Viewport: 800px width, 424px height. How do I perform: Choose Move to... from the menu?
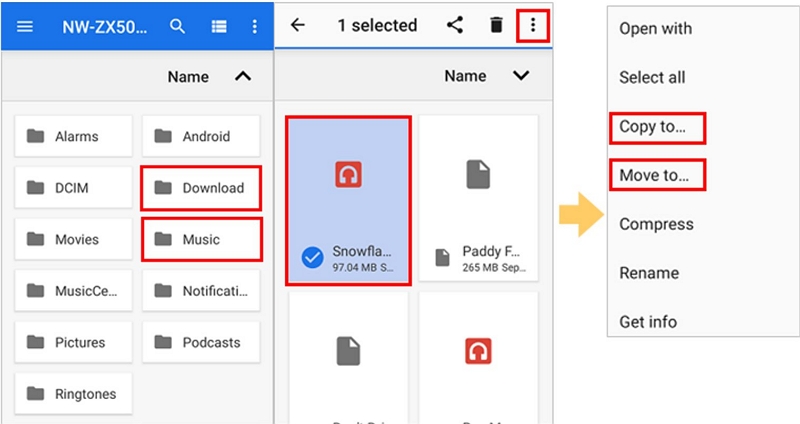click(x=655, y=176)
